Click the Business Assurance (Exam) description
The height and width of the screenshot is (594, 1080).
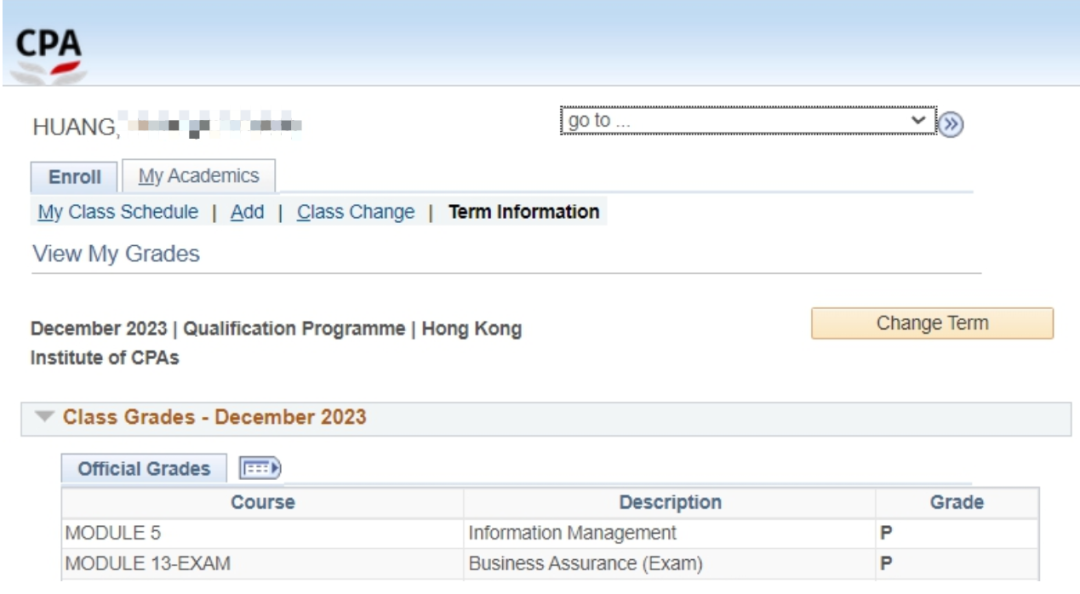tap(585, 563)
